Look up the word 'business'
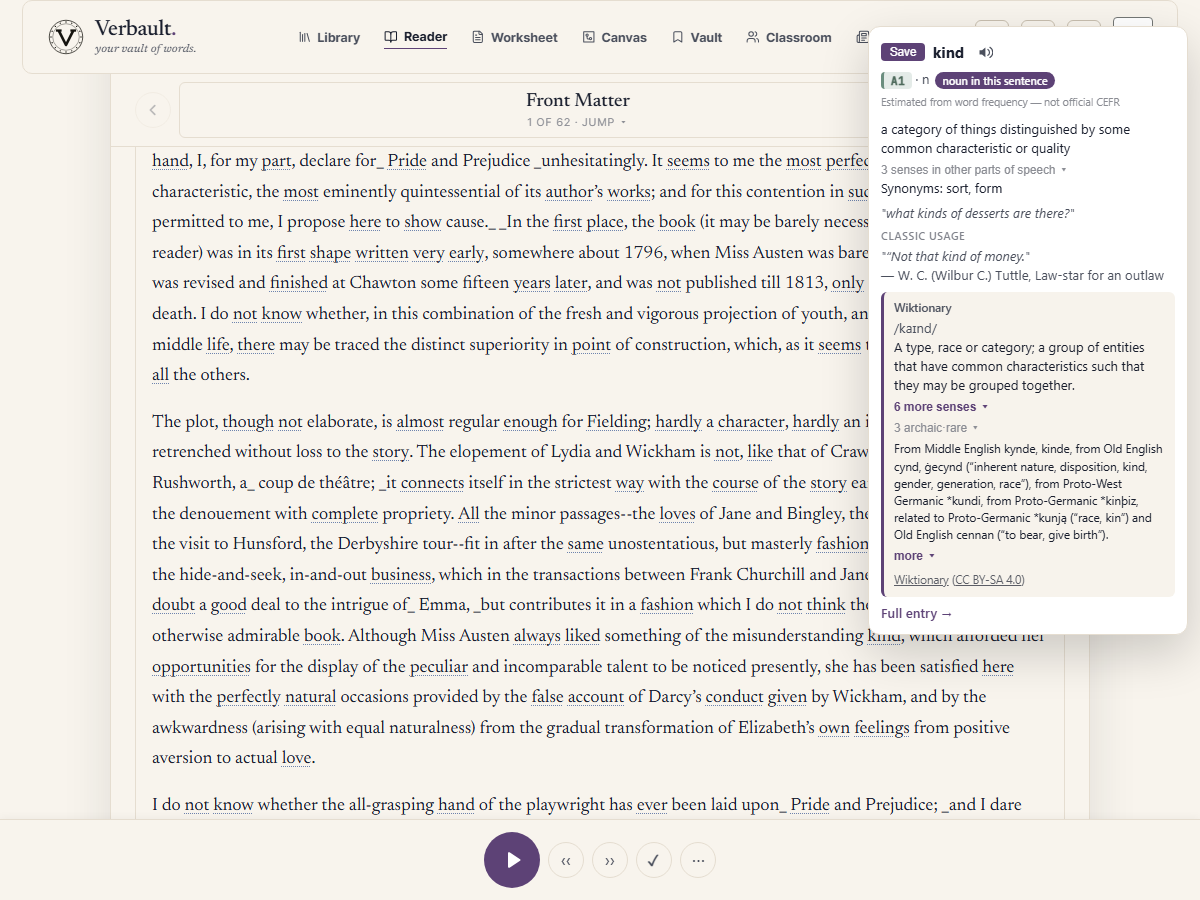The height and width of the screenshot is (900, 1200). [401, 575]
